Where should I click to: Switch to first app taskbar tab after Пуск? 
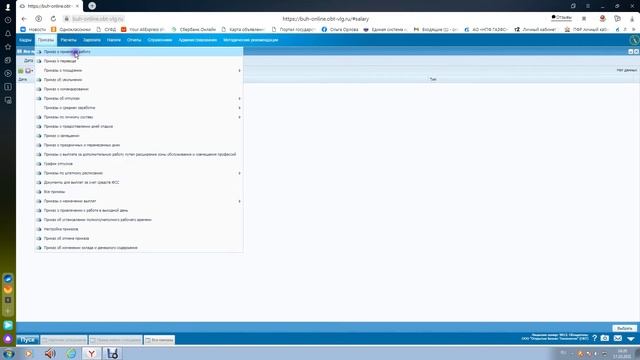click(64, 340)
